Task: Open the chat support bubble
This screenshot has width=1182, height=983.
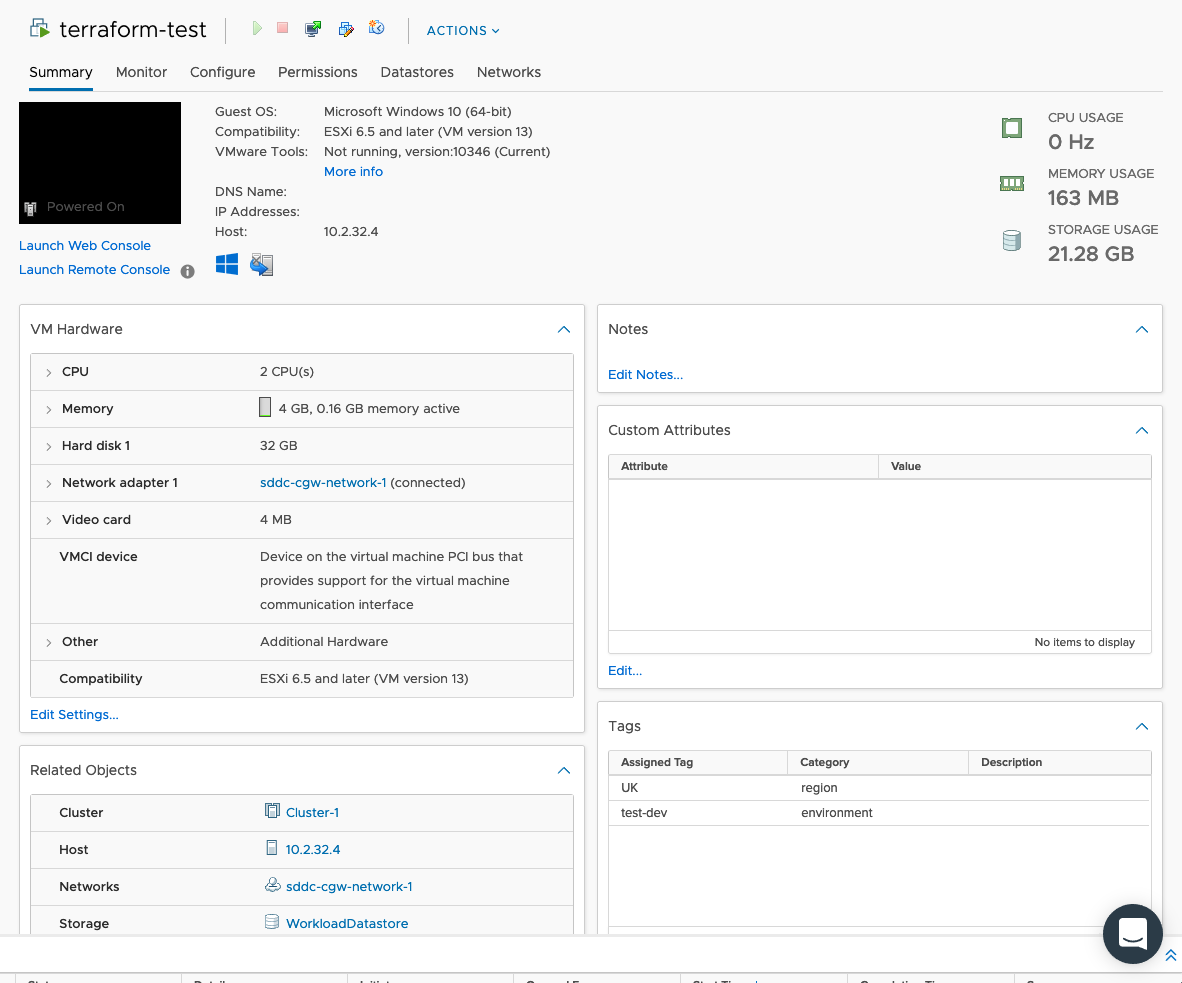Action: coord(1132,933)
